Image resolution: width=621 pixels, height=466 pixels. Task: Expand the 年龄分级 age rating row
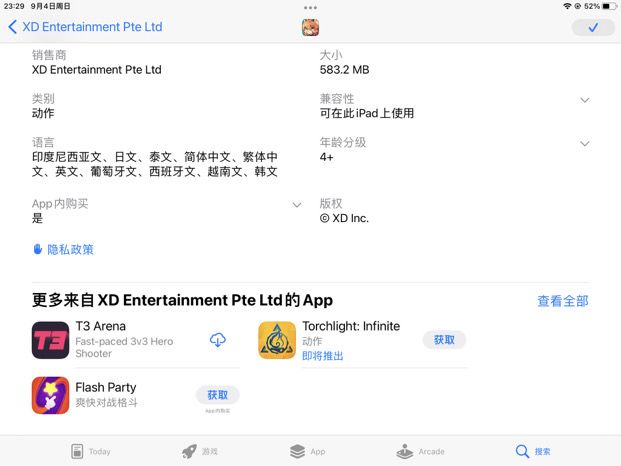pyautogui.click(x=585, y=143)
